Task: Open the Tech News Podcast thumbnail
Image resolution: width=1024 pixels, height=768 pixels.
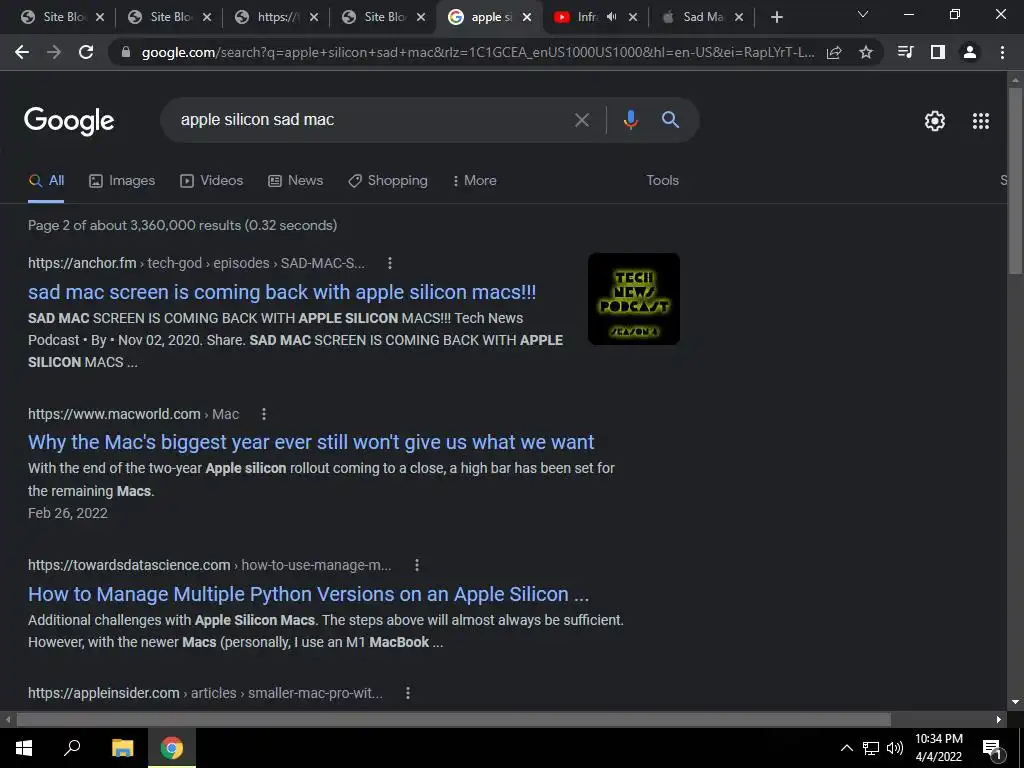Action: 633,299
